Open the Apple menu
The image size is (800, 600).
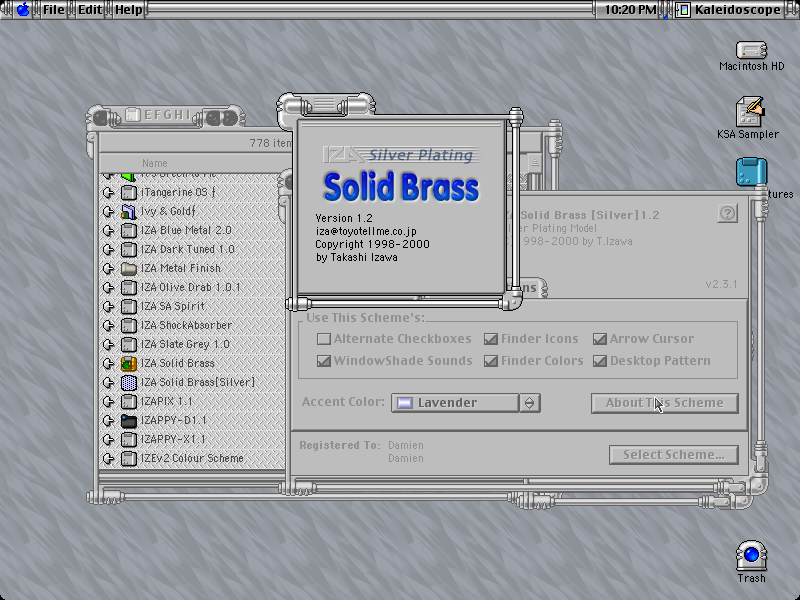[23, 9]
